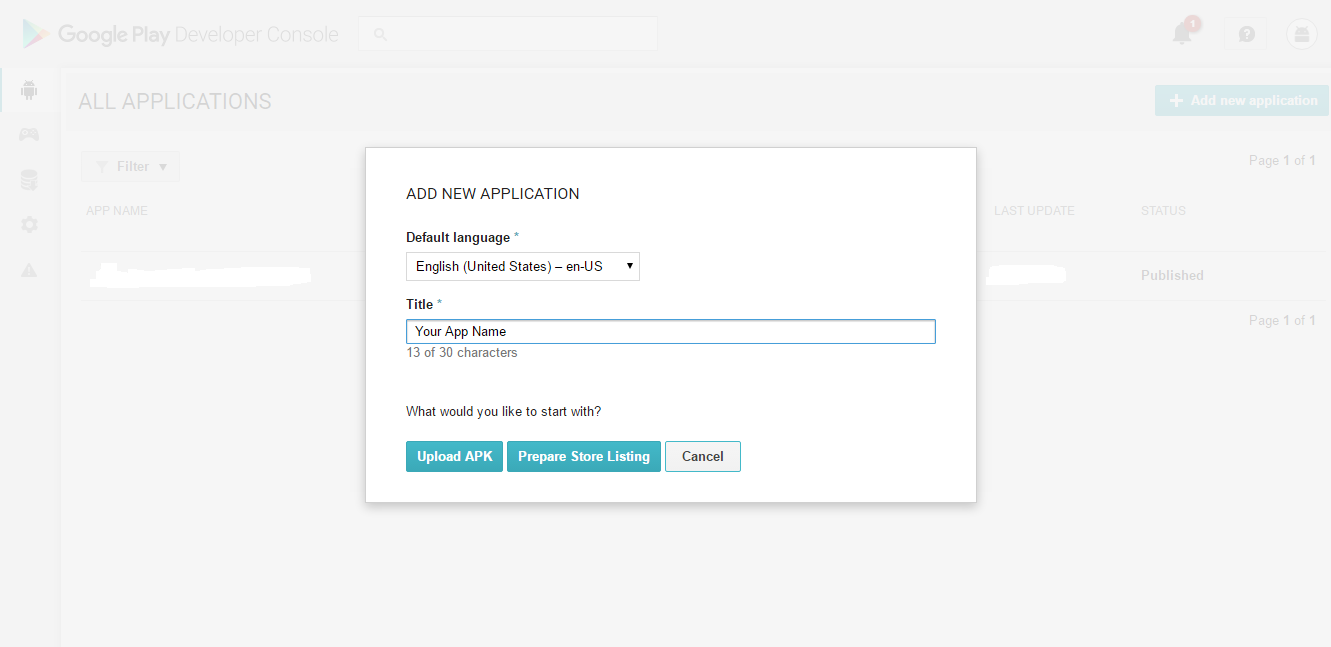Click the Last Update column header
Image resolution: width=1331 pixels, height=647 pixels.
click(x=1034, y=211)
